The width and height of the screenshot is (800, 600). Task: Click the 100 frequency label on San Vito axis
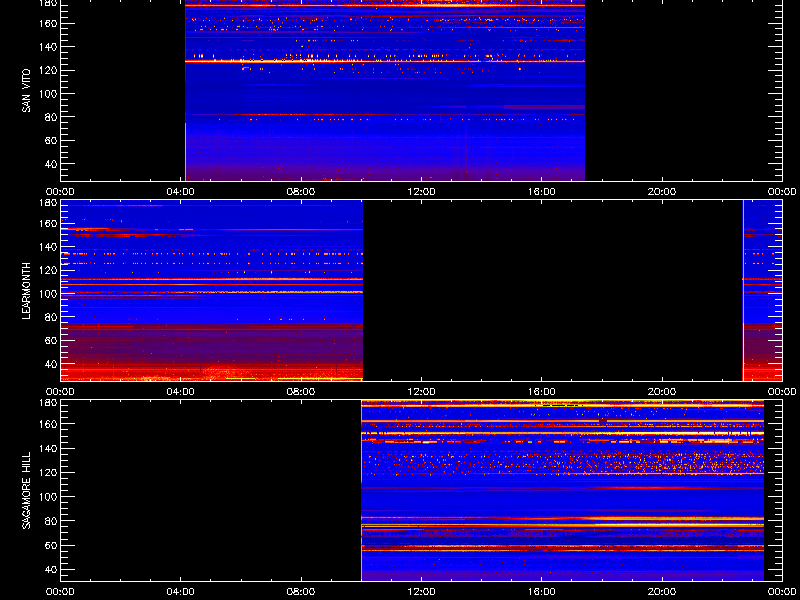[x=47, y=94]
